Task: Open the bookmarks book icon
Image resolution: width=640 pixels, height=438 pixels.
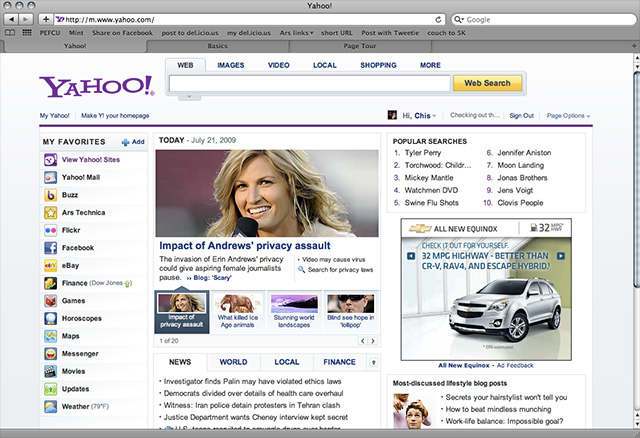Action: pyautogui.click(x=10, y=33)
